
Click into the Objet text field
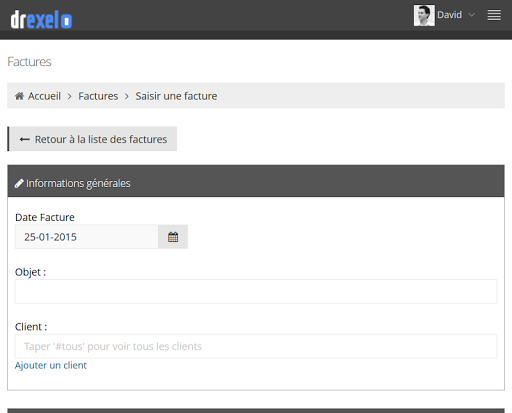coord(256,292)
